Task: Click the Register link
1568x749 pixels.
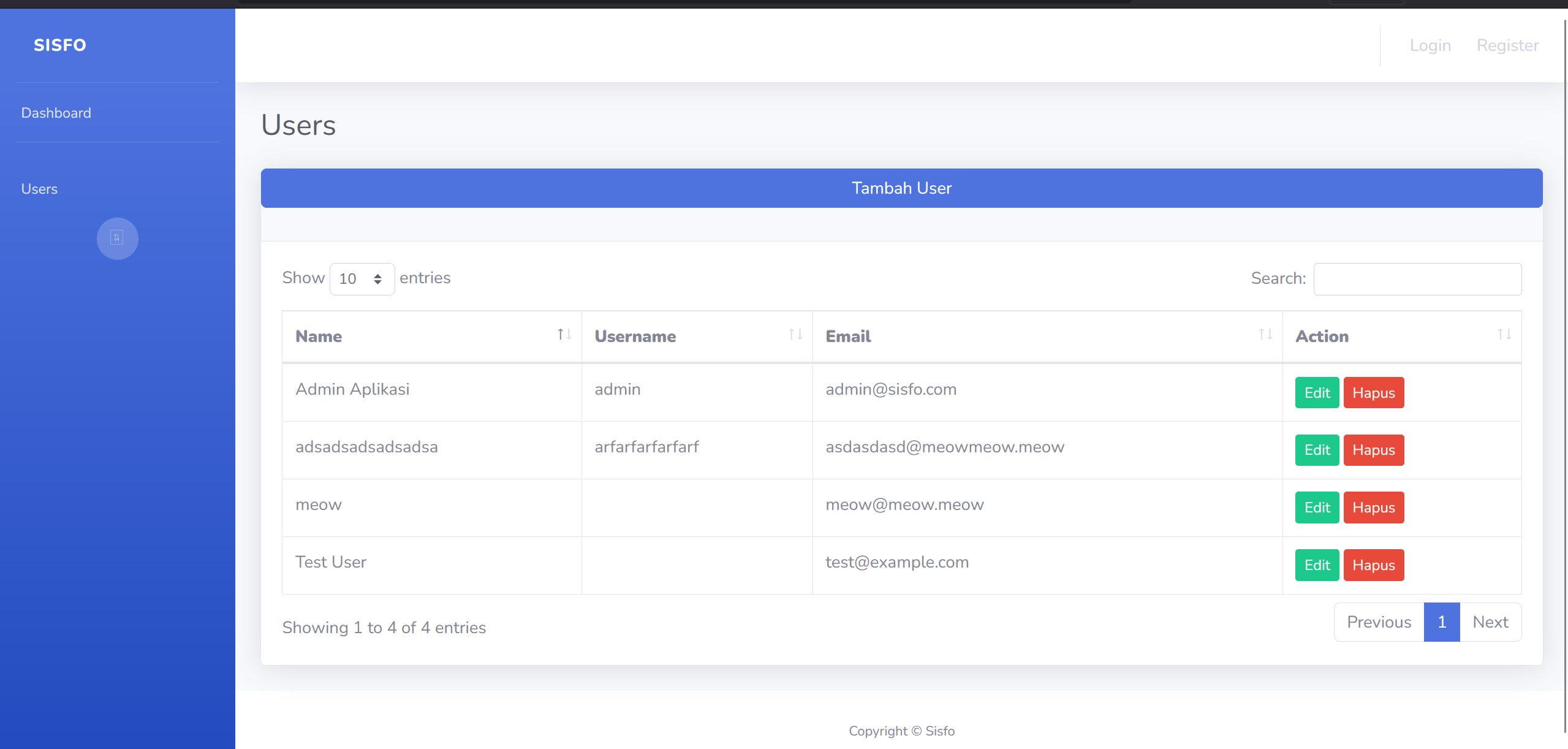Action: pyautogui.click(x=1507, y=45)
